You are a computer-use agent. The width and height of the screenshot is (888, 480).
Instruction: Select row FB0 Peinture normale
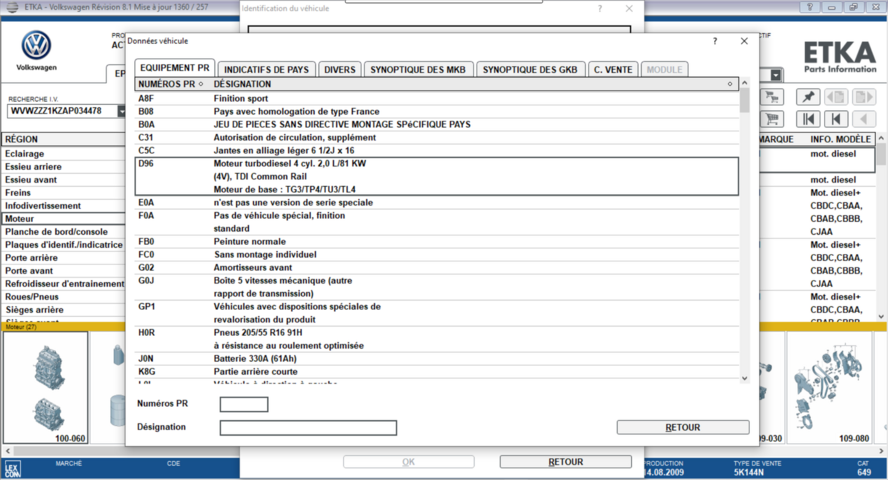[437, 242]
